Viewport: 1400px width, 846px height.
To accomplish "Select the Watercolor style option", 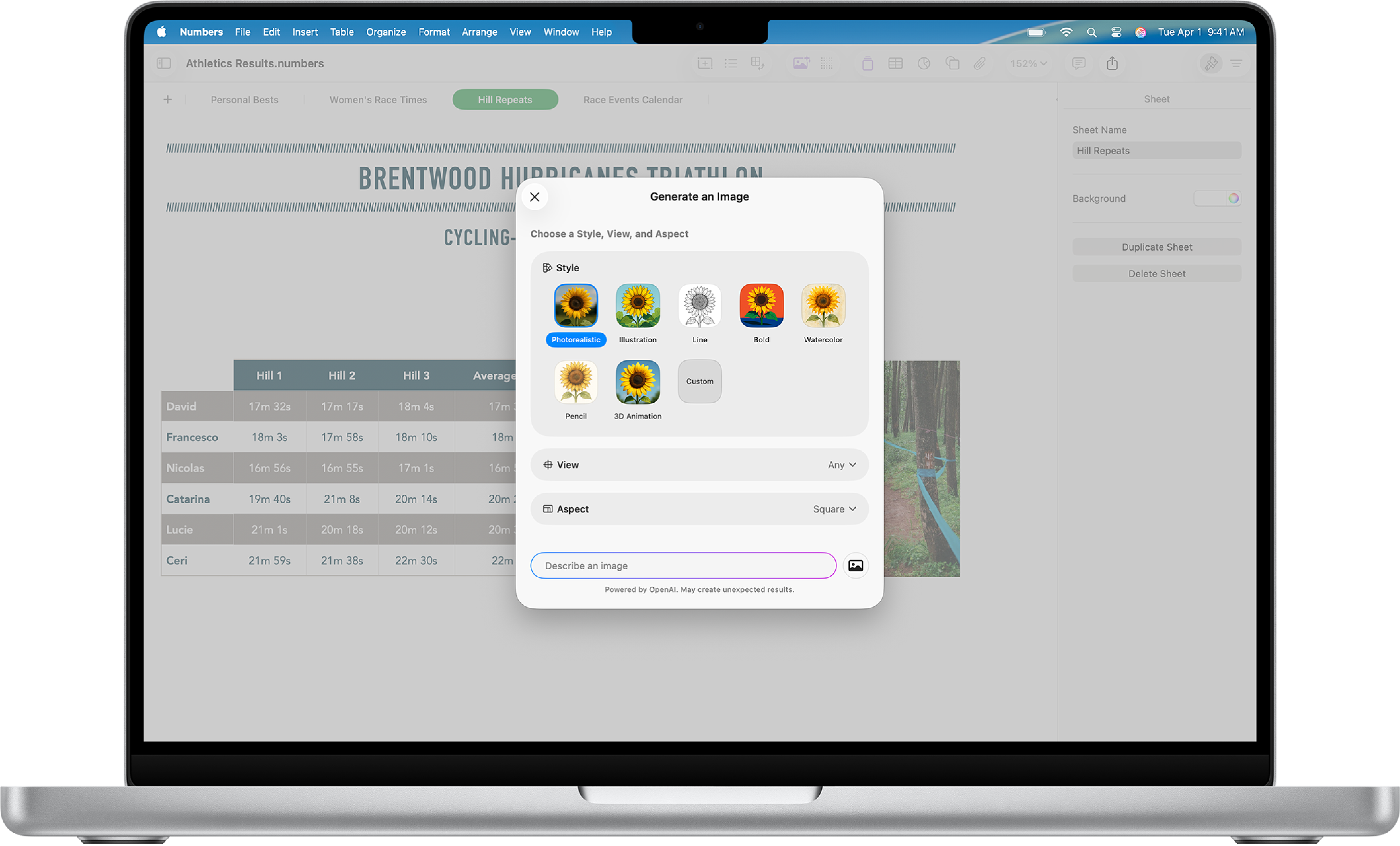I will click(x=823, y=307).
